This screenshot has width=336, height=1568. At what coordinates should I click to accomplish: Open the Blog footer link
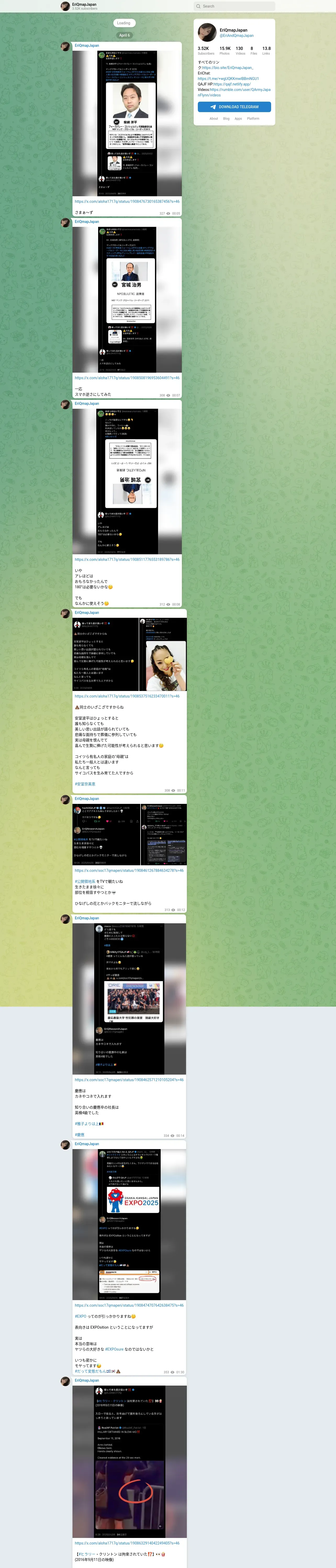click(226, 119)
